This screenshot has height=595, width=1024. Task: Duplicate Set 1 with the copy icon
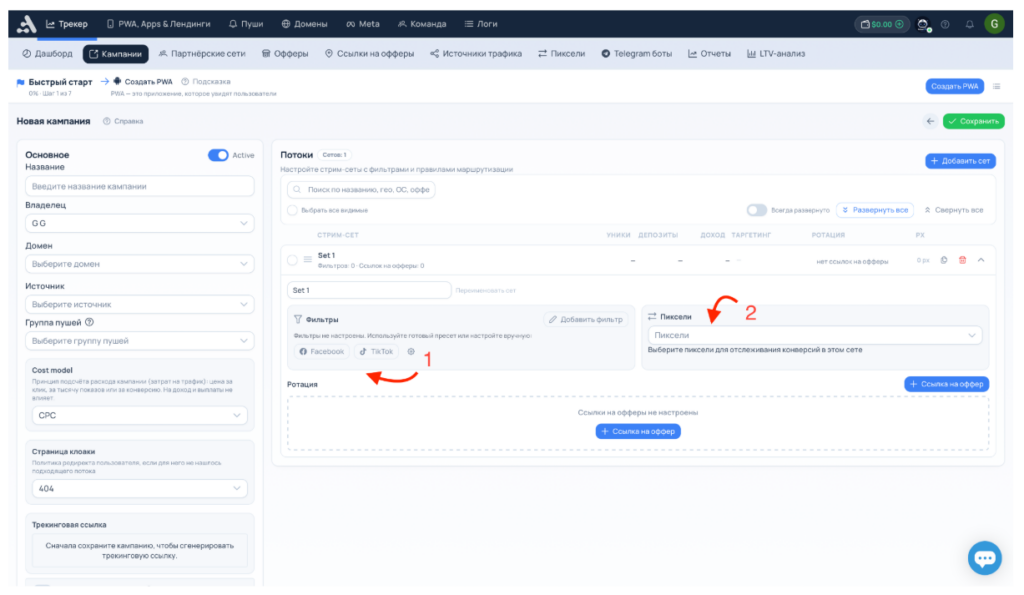tap(944, 260)
